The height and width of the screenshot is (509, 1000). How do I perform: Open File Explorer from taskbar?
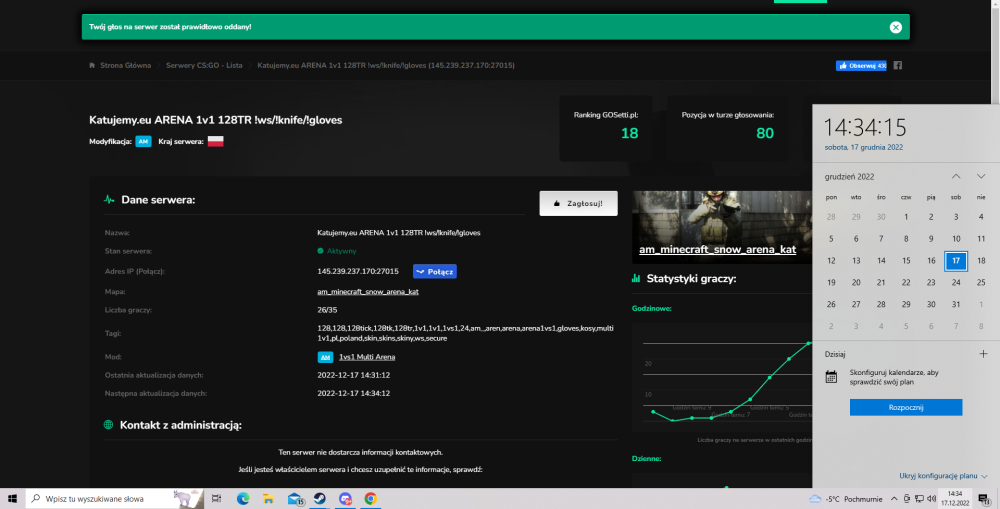point(268,499)
